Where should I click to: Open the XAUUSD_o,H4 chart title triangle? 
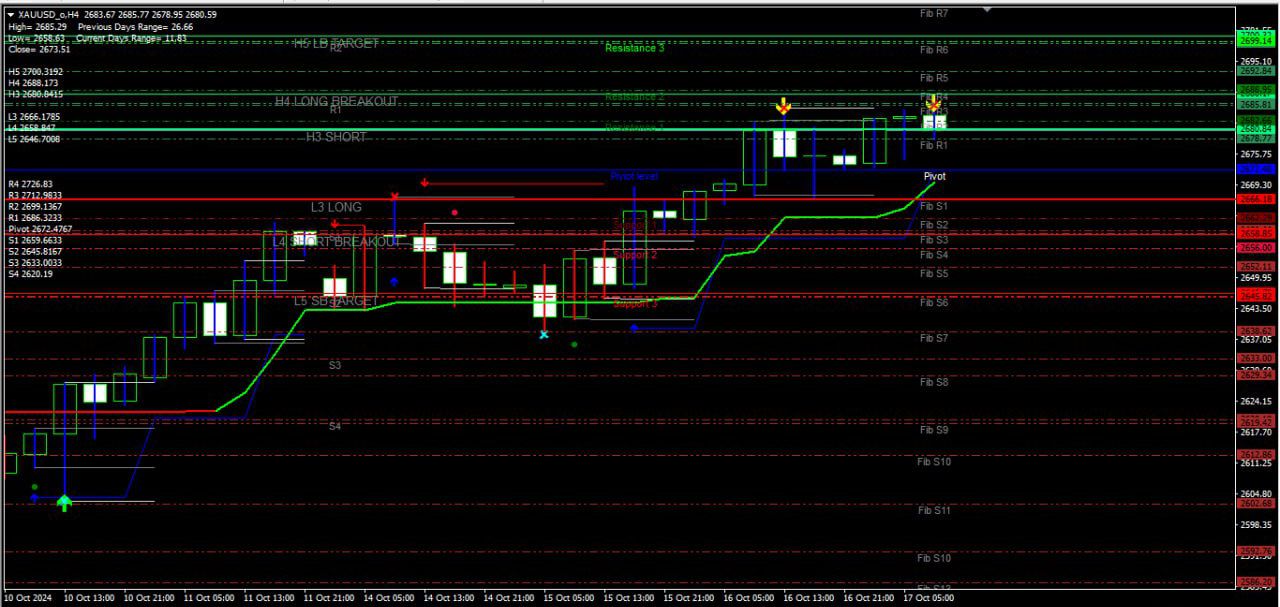[x=10, y=15]
